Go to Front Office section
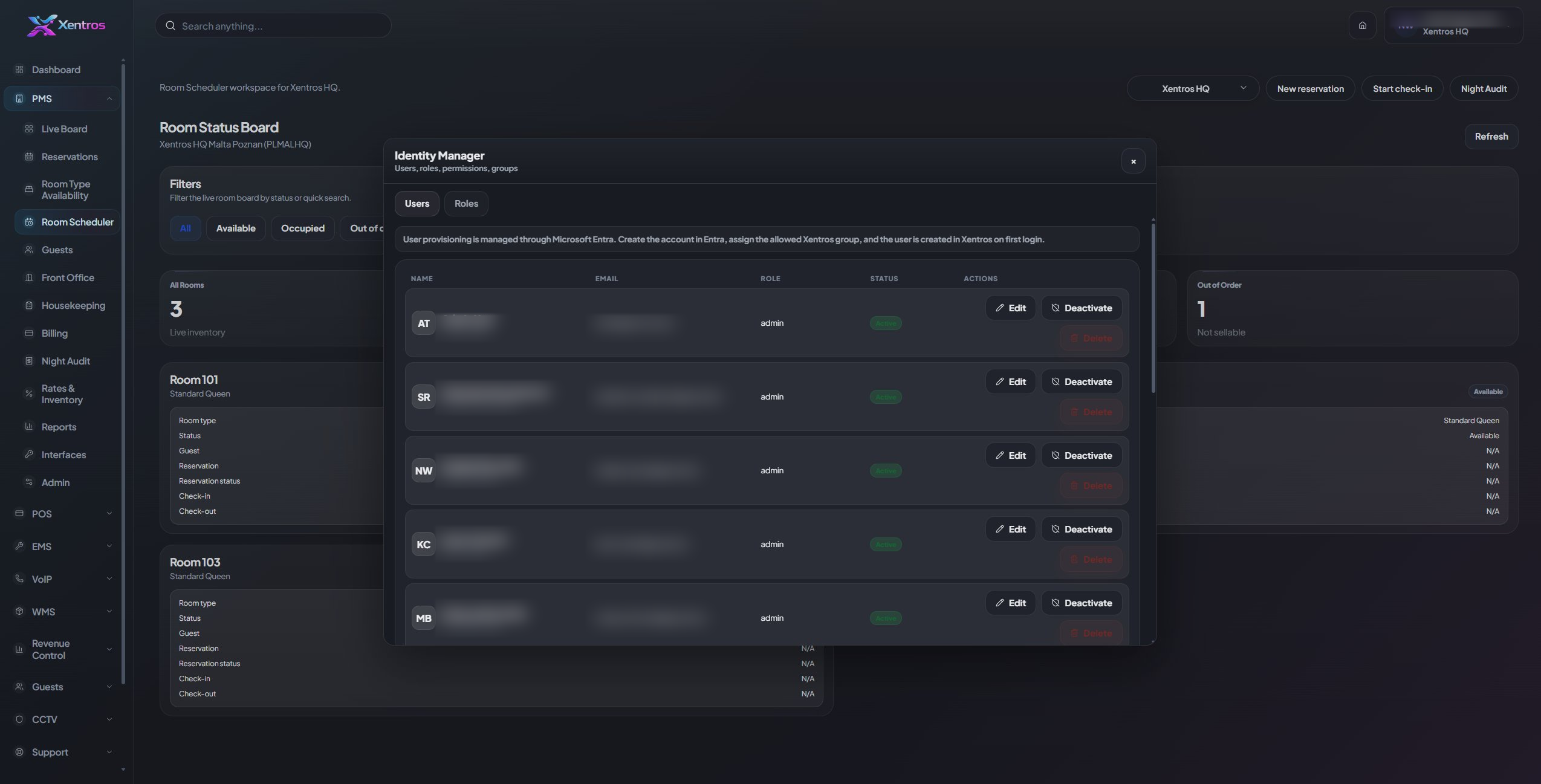This screenshot has height=784, width=1541. click(68, 277)
